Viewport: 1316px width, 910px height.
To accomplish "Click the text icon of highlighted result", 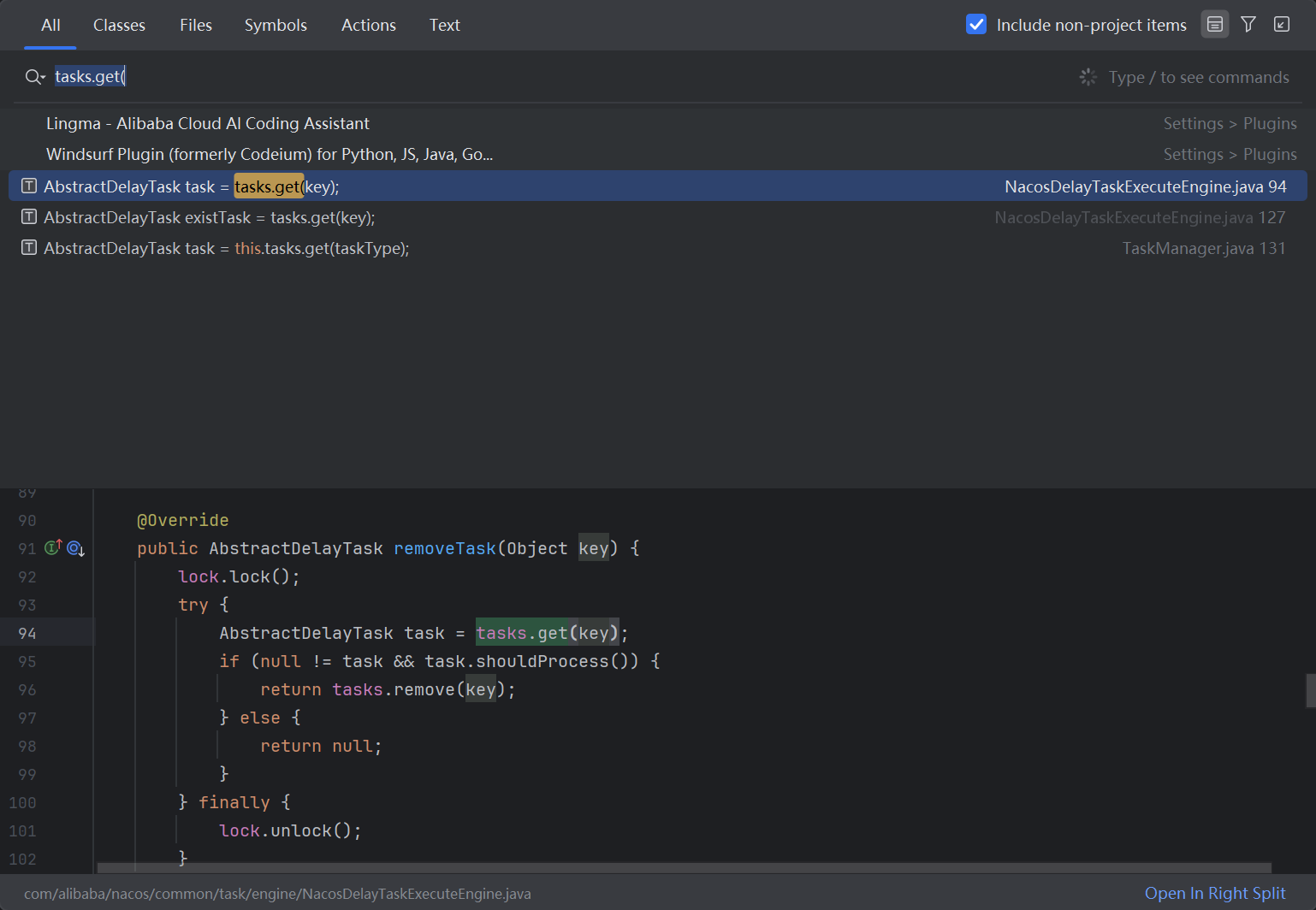I will [x=29, y=186].
